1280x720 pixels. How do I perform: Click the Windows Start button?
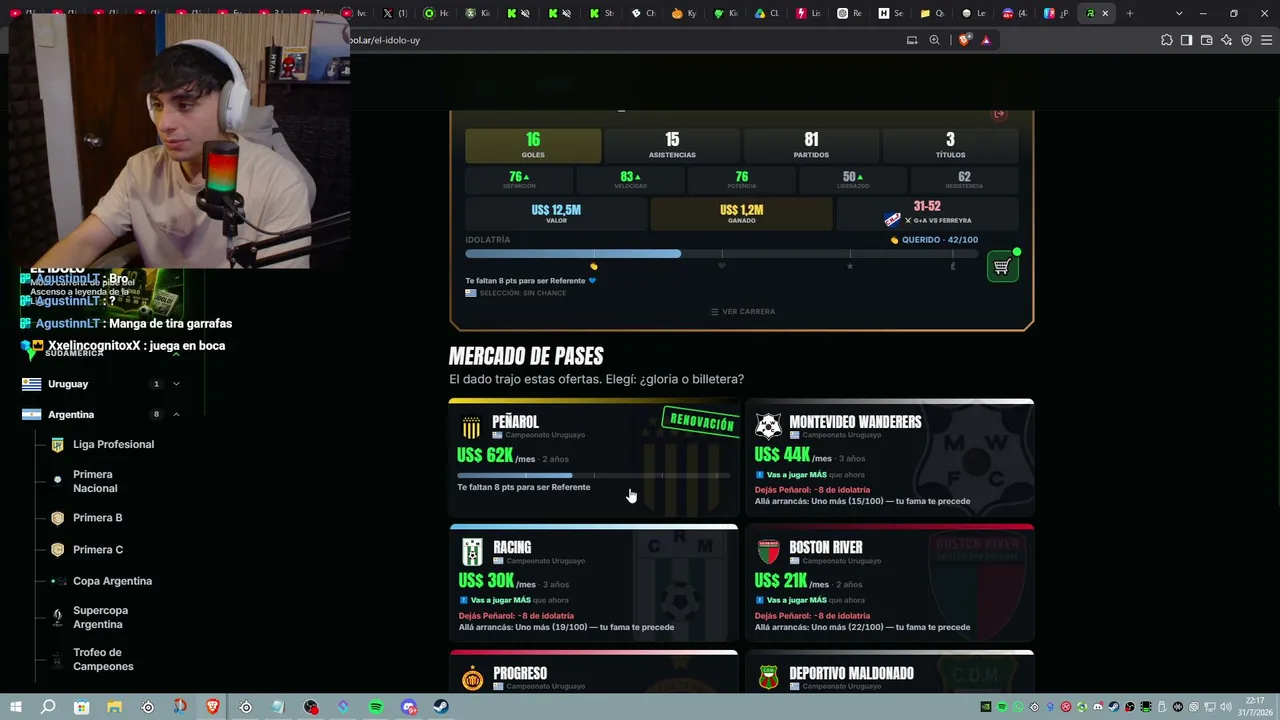pos(15,707)
